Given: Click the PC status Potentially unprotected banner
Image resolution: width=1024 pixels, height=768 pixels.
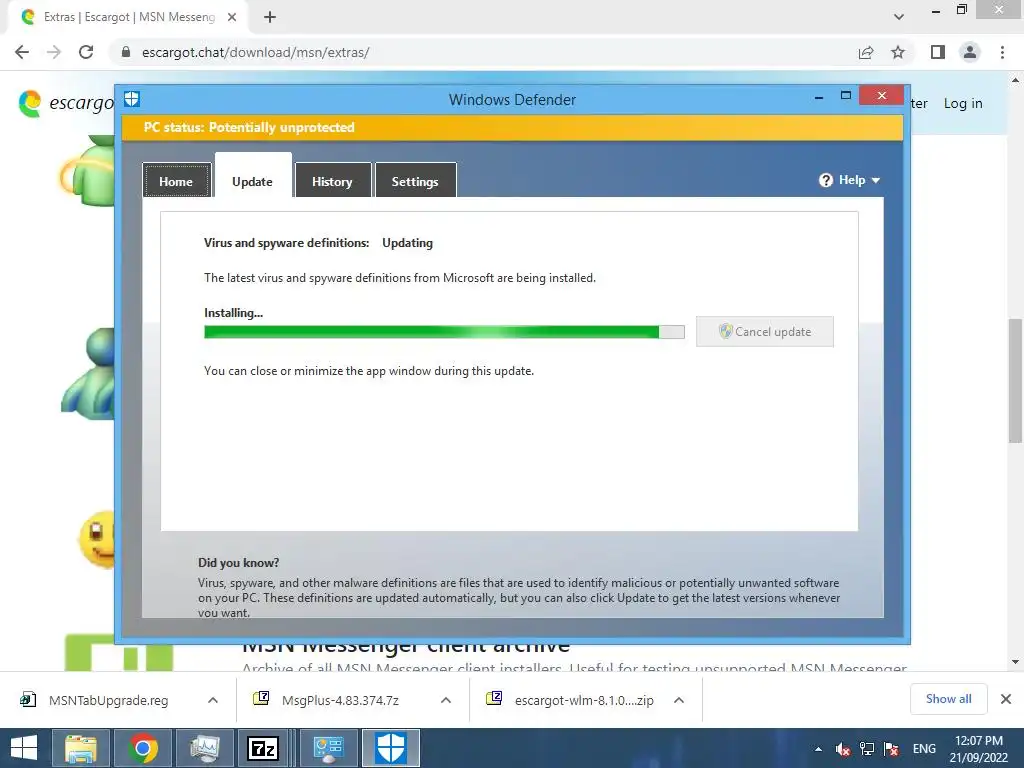Looking at the screenshot, I should click(x=513, y=127).
